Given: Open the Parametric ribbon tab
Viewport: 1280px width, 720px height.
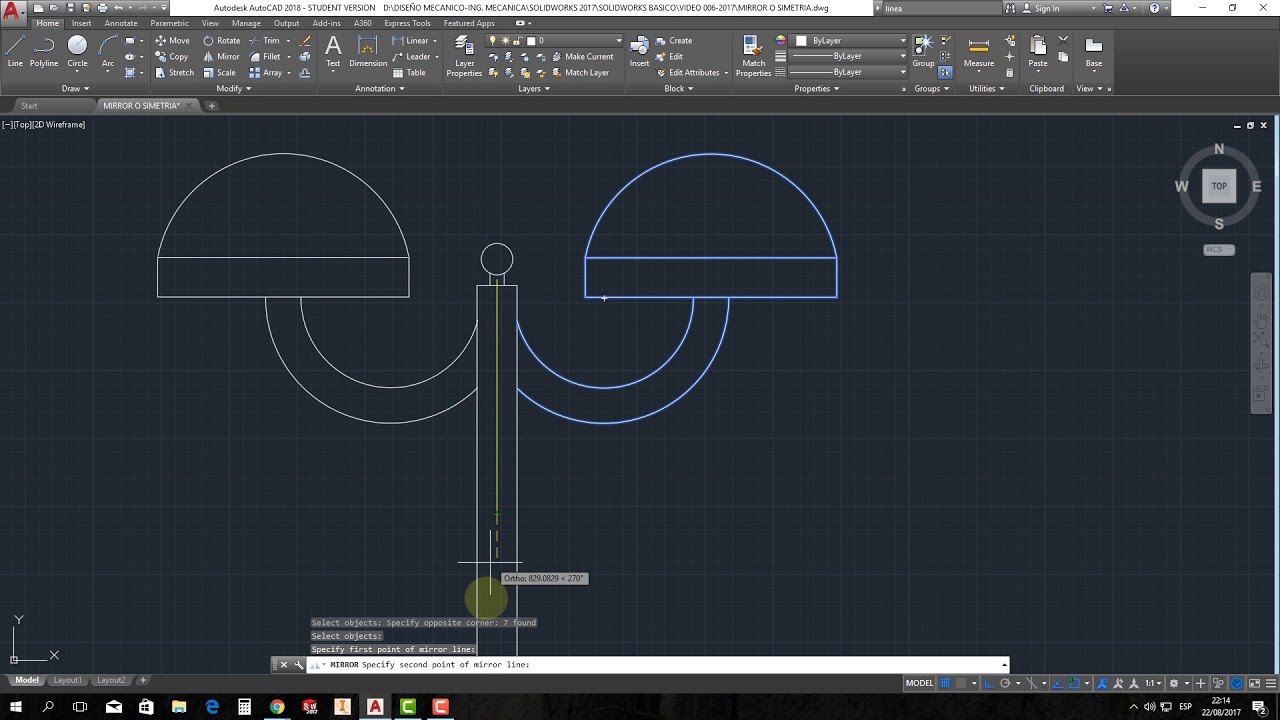Looking at the screenshot, I should (169, 23).
